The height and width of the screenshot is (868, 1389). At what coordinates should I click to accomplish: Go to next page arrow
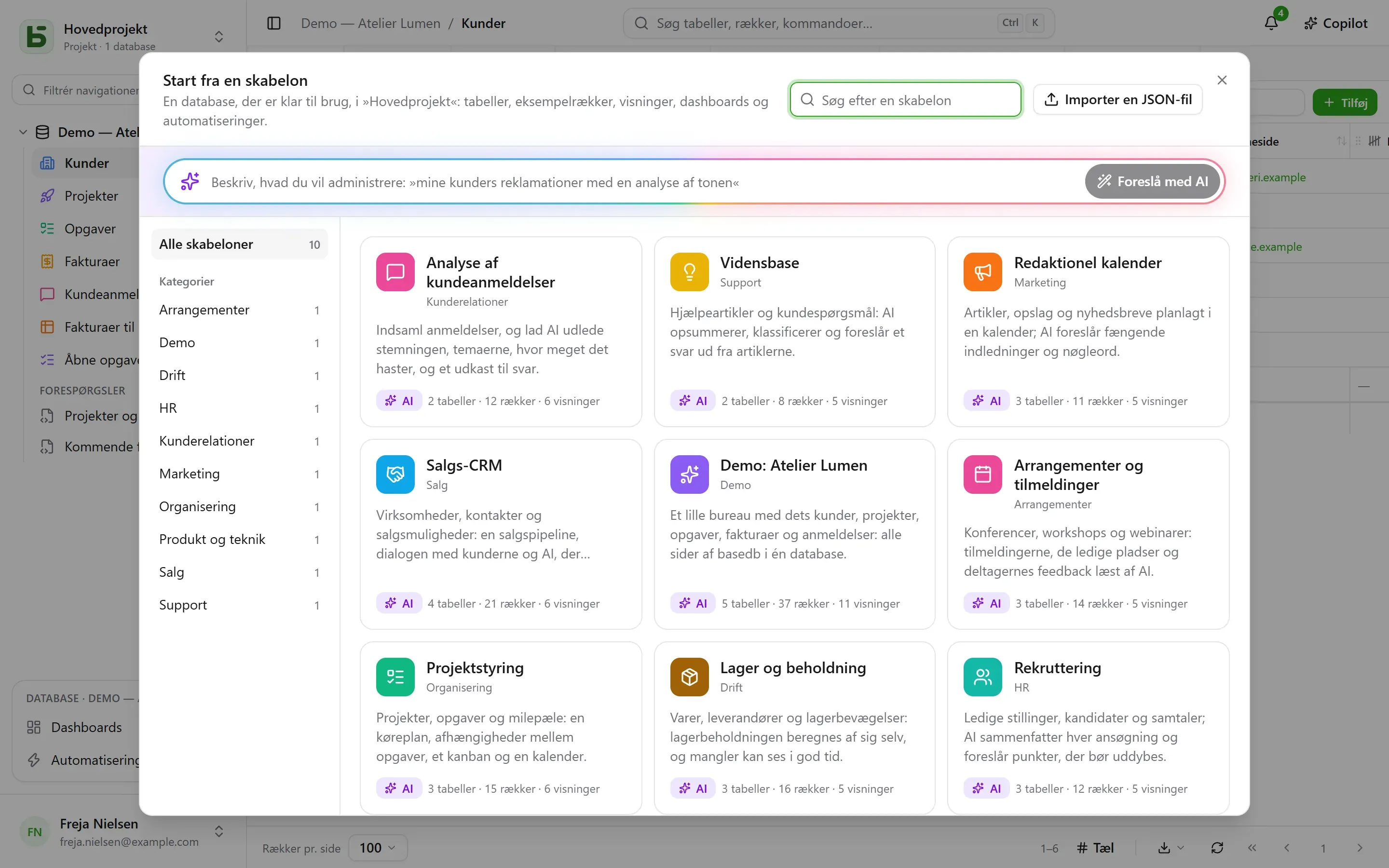[x=1359, y=848]
